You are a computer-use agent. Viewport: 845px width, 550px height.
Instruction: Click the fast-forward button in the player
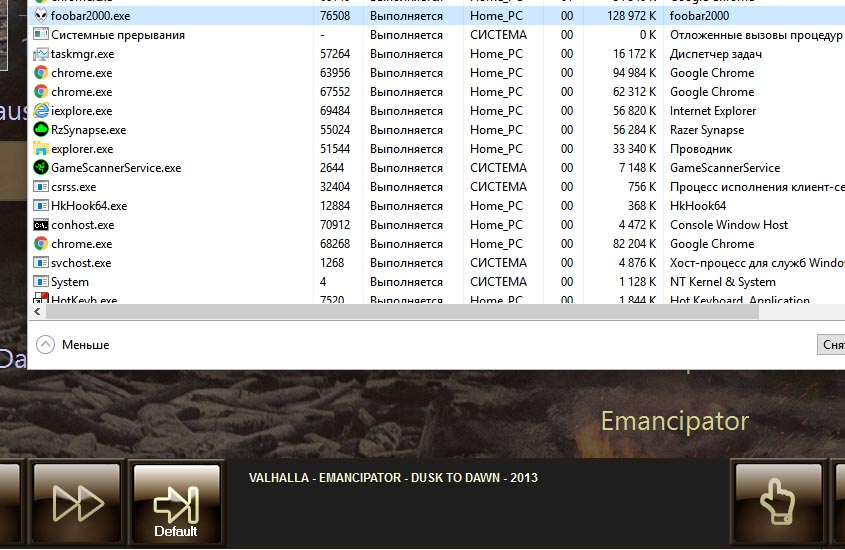(x=77, y=503)
